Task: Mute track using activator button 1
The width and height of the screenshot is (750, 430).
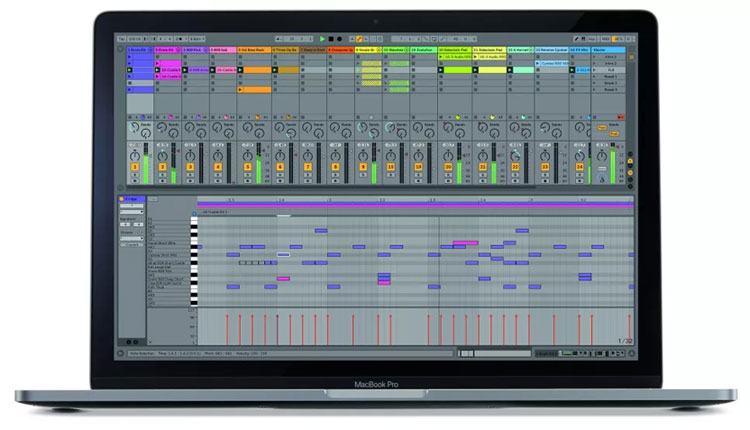Action: point(135,167)
